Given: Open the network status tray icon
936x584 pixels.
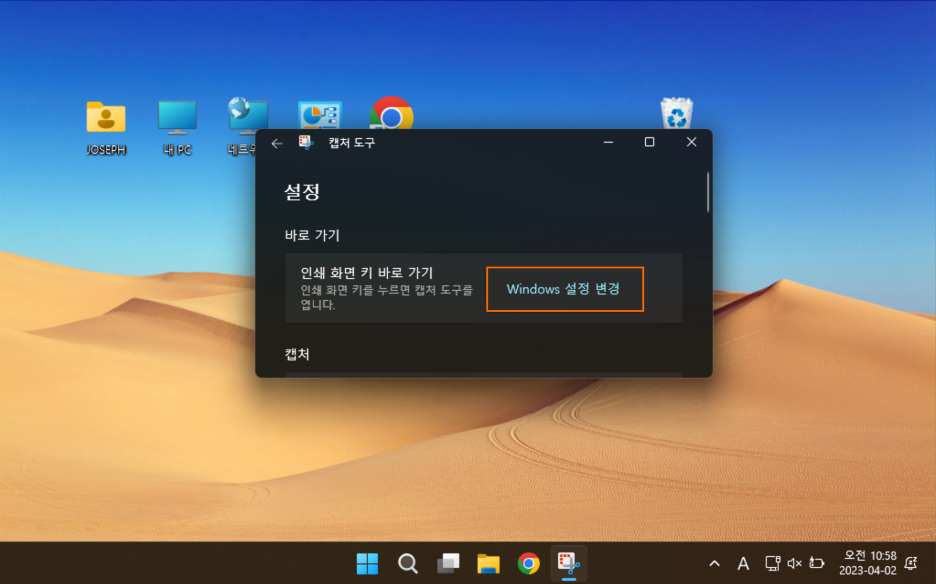Looking at the screenshot, I should (x=772, y=563).
